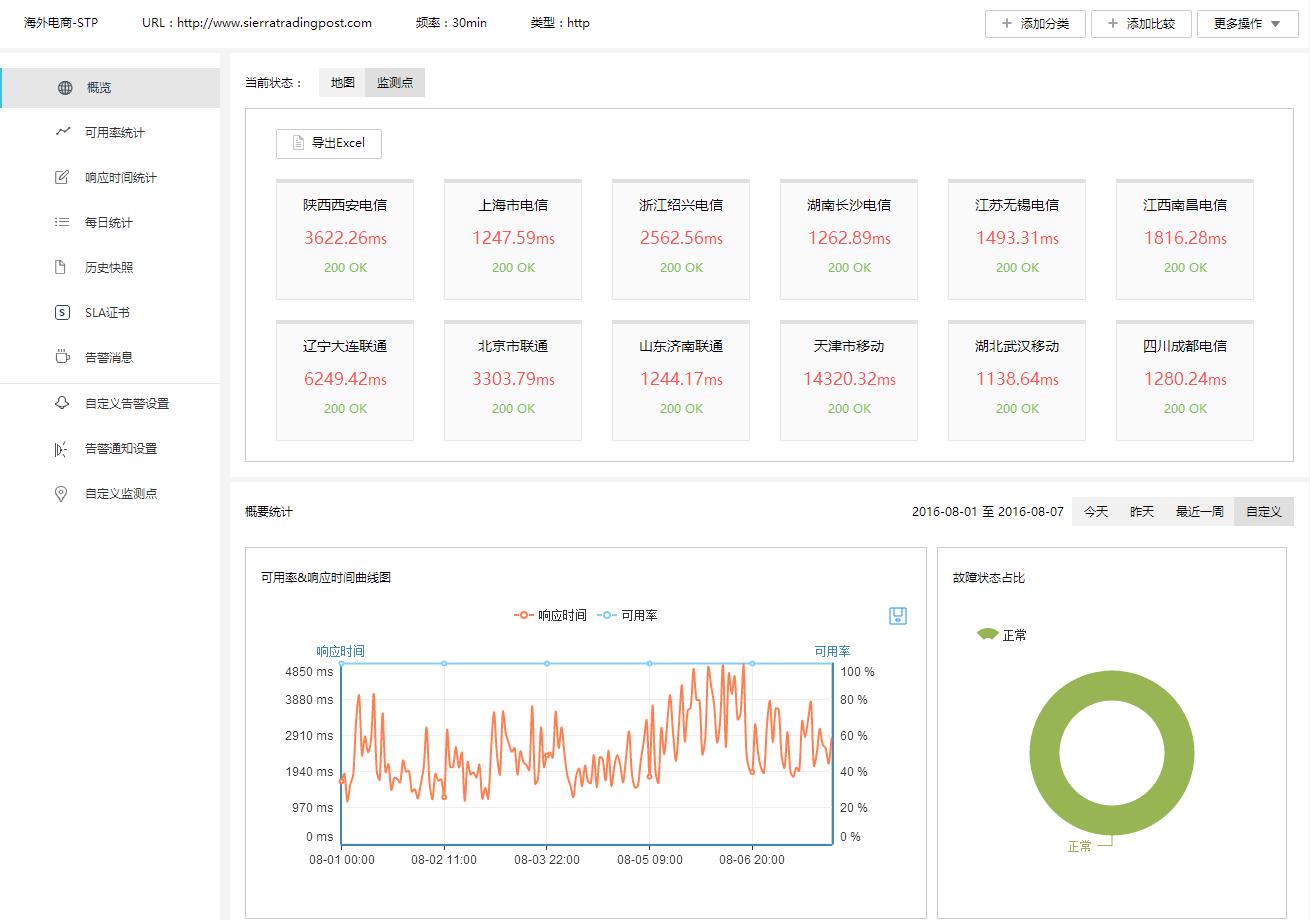Image resolution: width=1310 pixels, height=920 pixels.
Task: Open the 更多操作 dropdown menu
Action: point(1247,23)
